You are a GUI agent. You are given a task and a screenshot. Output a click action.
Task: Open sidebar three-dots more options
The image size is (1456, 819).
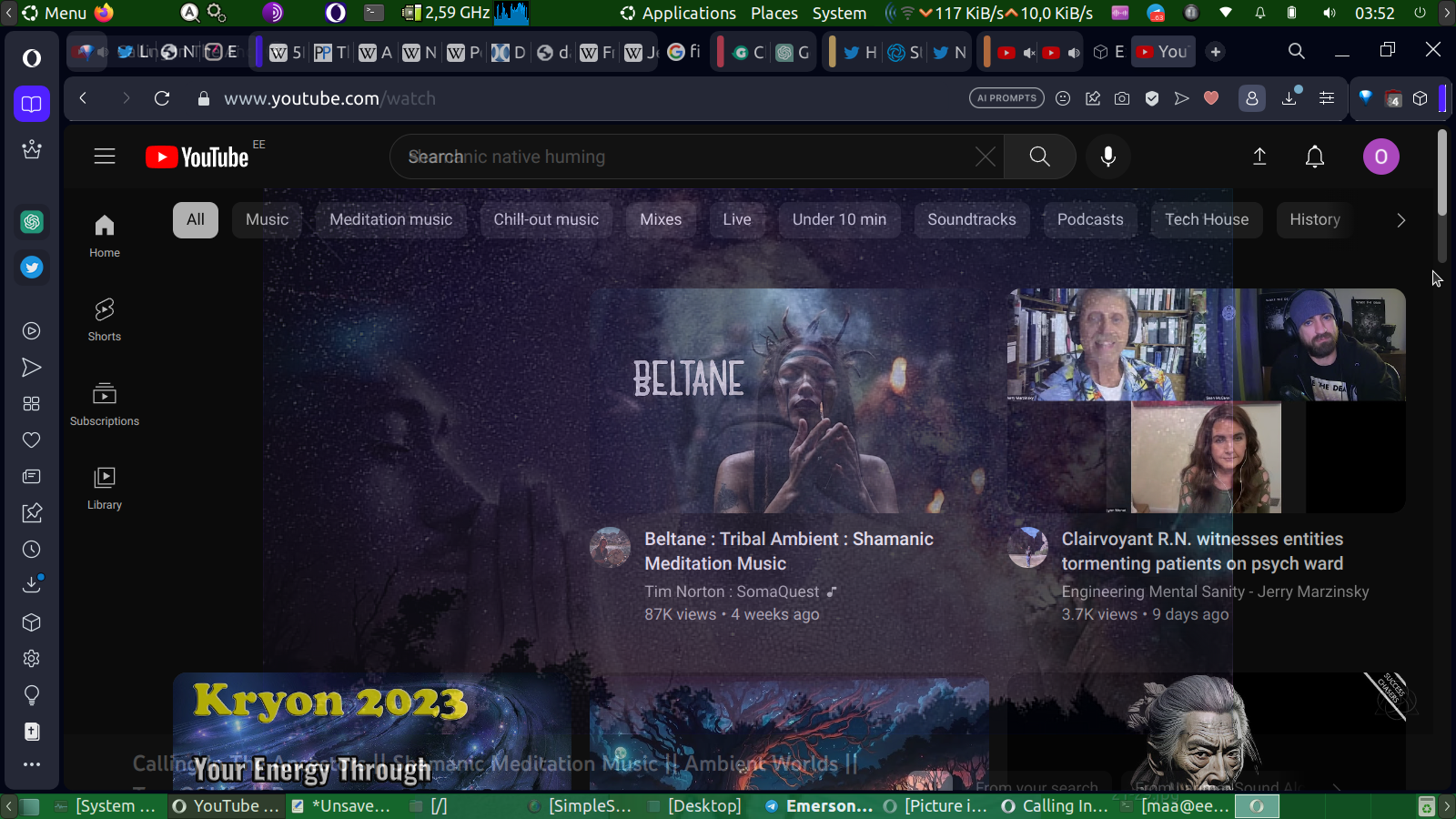tap(32, 764)
